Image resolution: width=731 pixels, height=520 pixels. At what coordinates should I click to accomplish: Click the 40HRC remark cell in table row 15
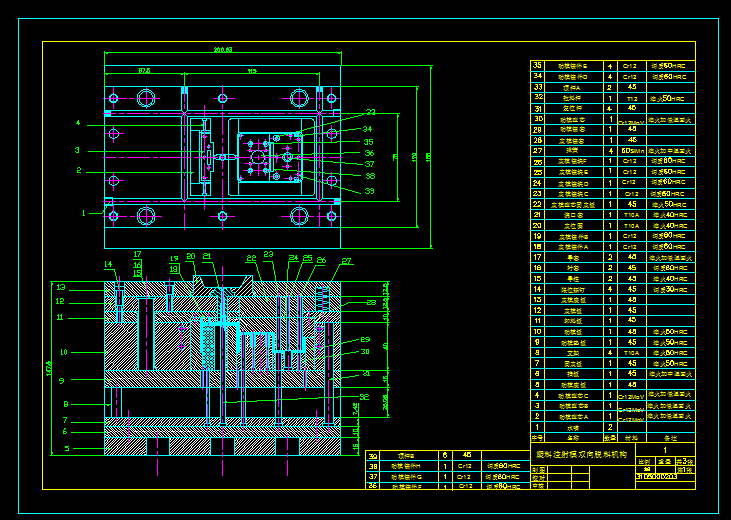pos(669,278)
